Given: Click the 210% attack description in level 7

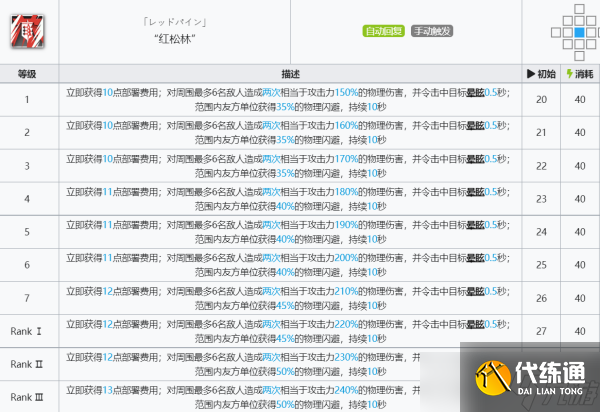Looking at the screenshot, I should coord(288,298).
